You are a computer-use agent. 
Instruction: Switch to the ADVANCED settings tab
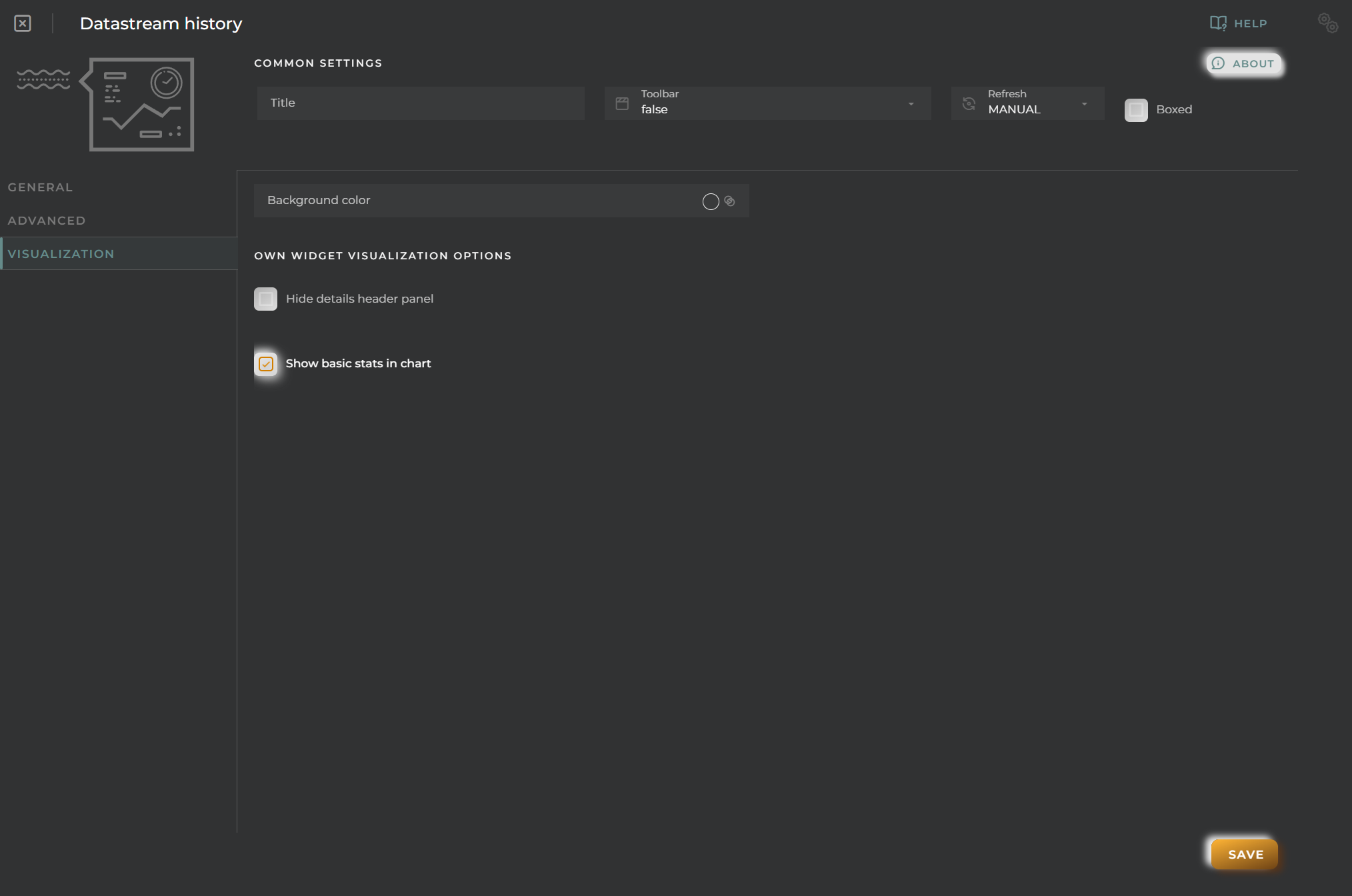46,220
